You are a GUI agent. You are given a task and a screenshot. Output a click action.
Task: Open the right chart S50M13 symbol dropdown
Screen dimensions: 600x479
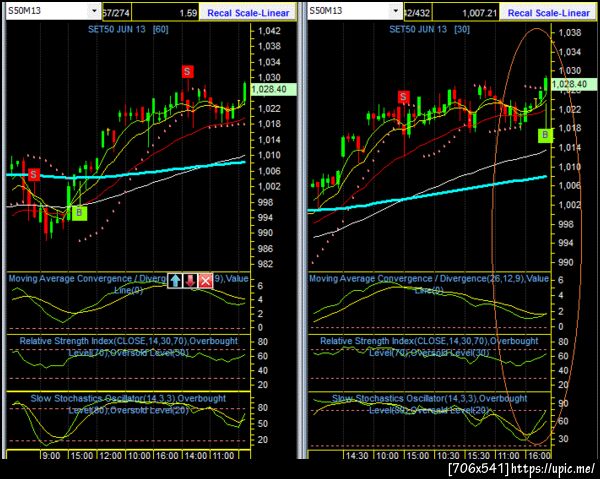click(396, 11)
